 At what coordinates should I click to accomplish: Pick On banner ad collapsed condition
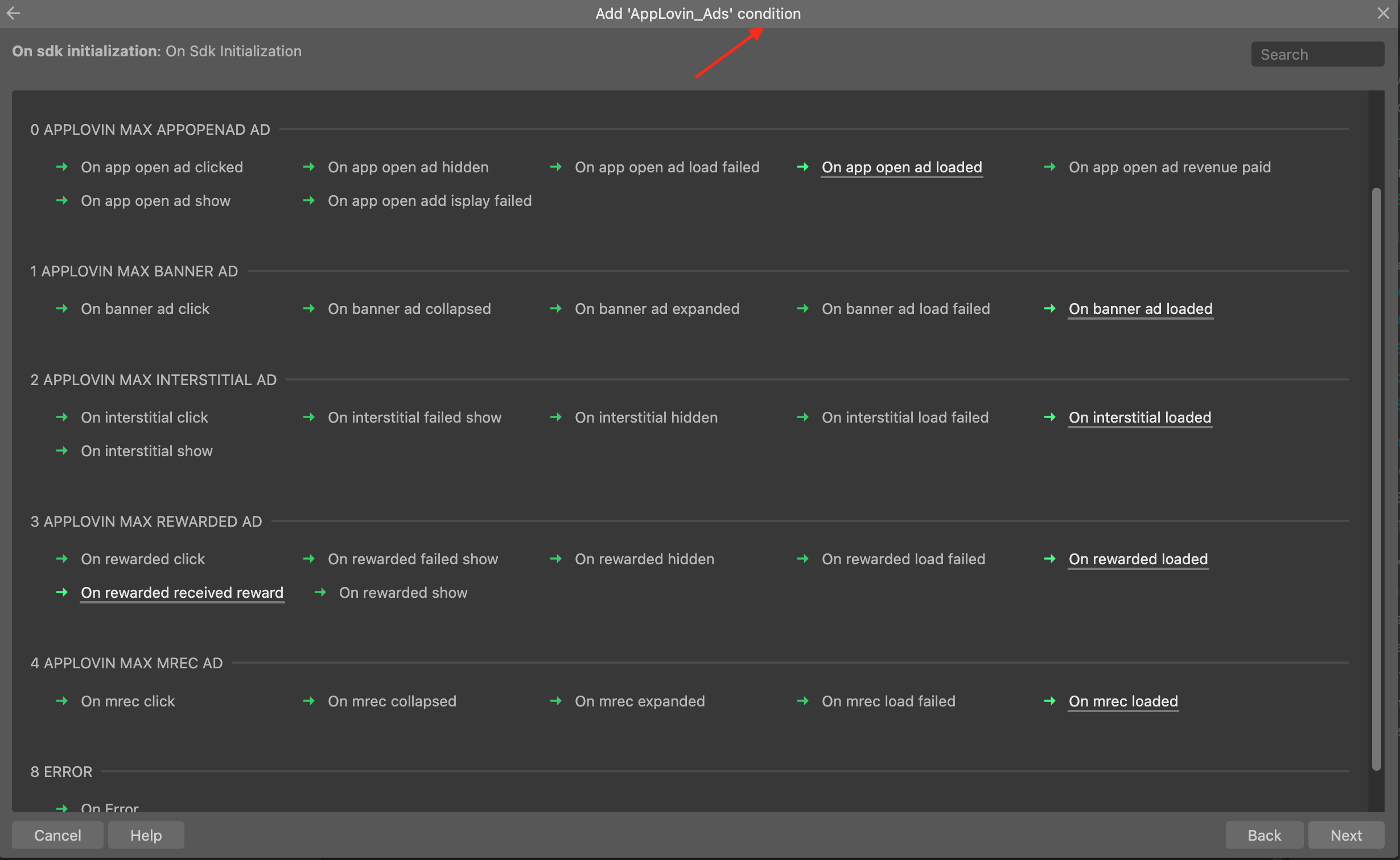[x=409, y=309]
